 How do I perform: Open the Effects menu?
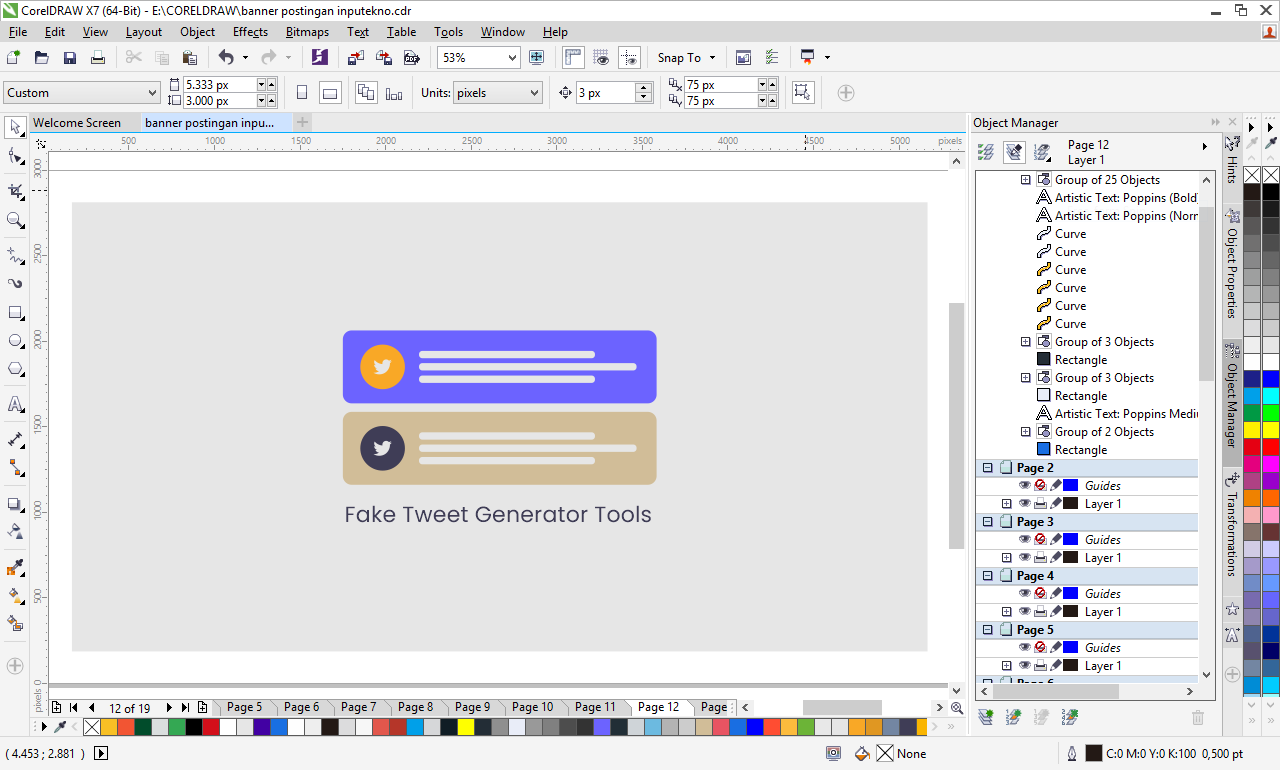click(x=250, y=32)
